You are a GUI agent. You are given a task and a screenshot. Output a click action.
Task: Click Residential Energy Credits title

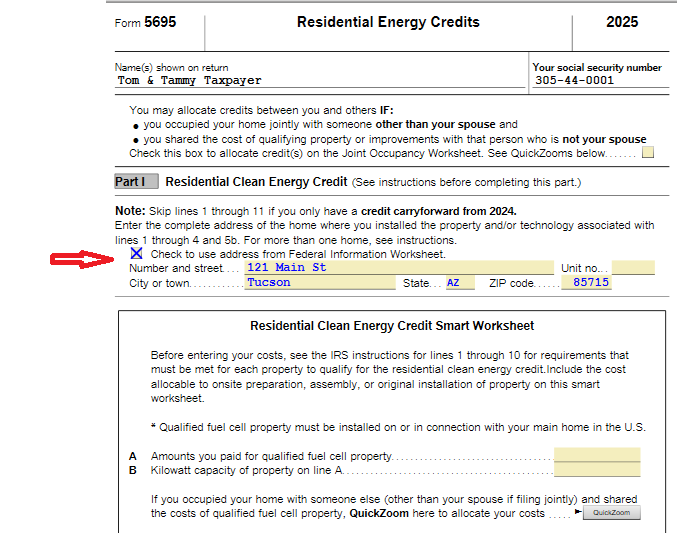388,22
